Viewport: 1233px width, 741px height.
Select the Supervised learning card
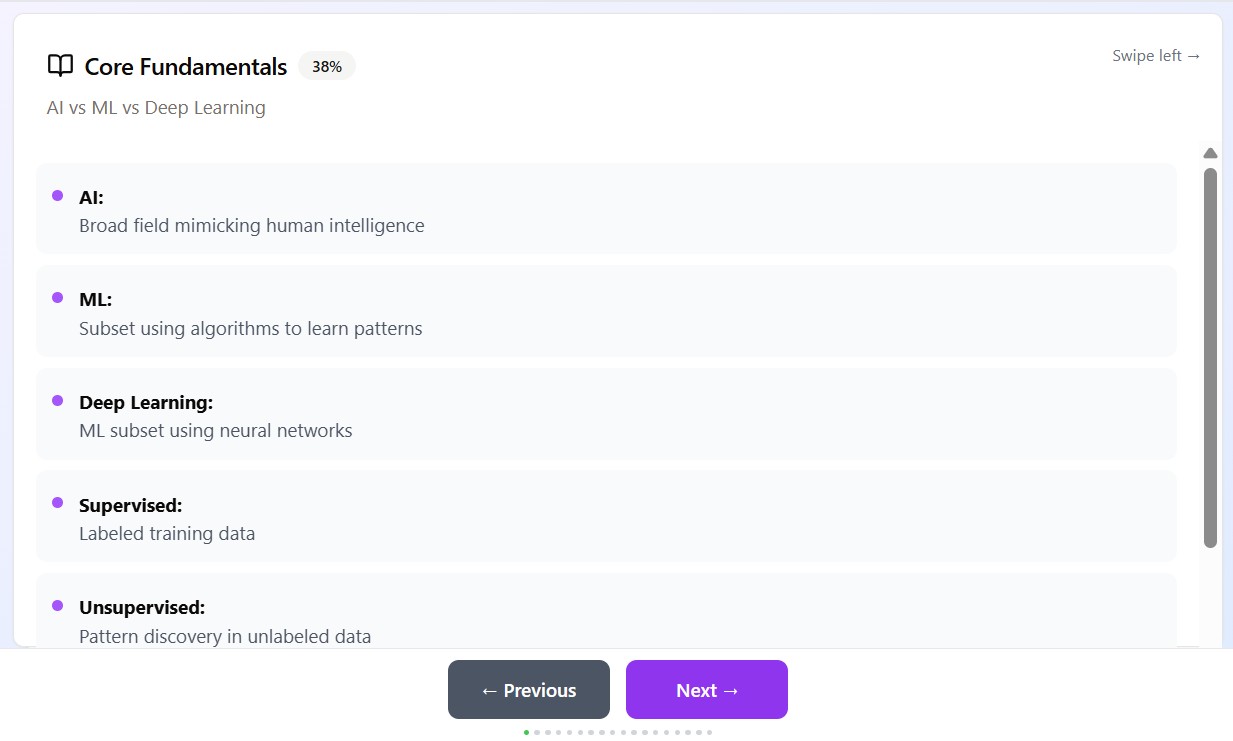pyautogui.click(x=606, y=516)
